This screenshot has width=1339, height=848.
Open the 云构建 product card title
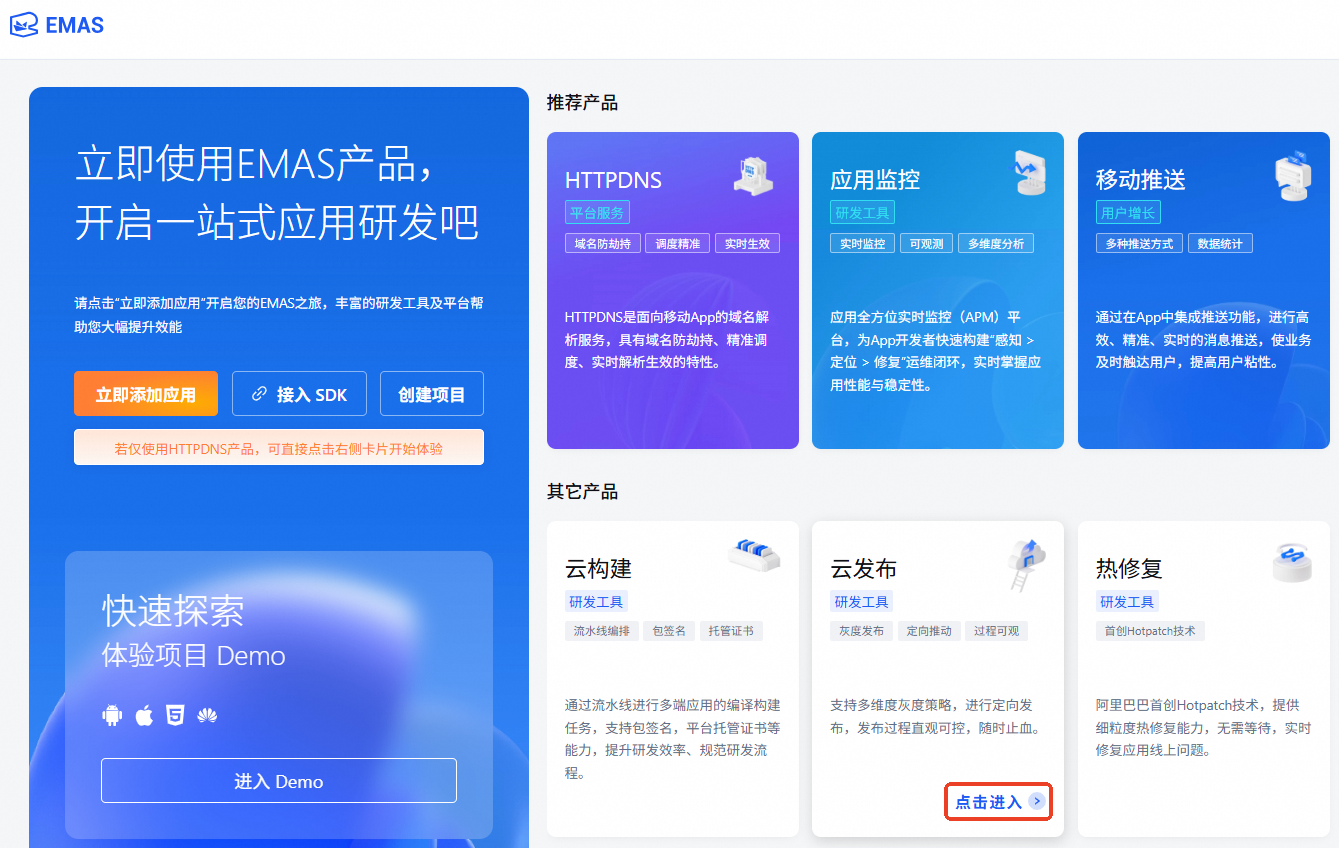598,569
